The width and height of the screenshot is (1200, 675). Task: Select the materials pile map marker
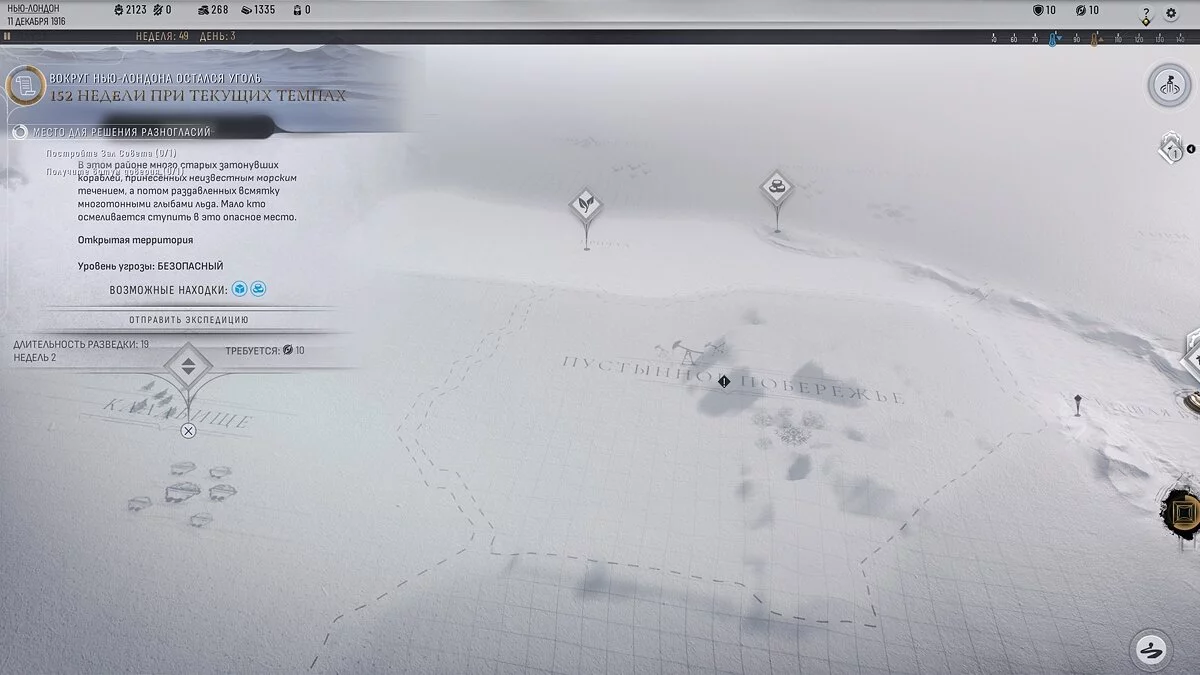pyautogui.click(x=776, y=186)
